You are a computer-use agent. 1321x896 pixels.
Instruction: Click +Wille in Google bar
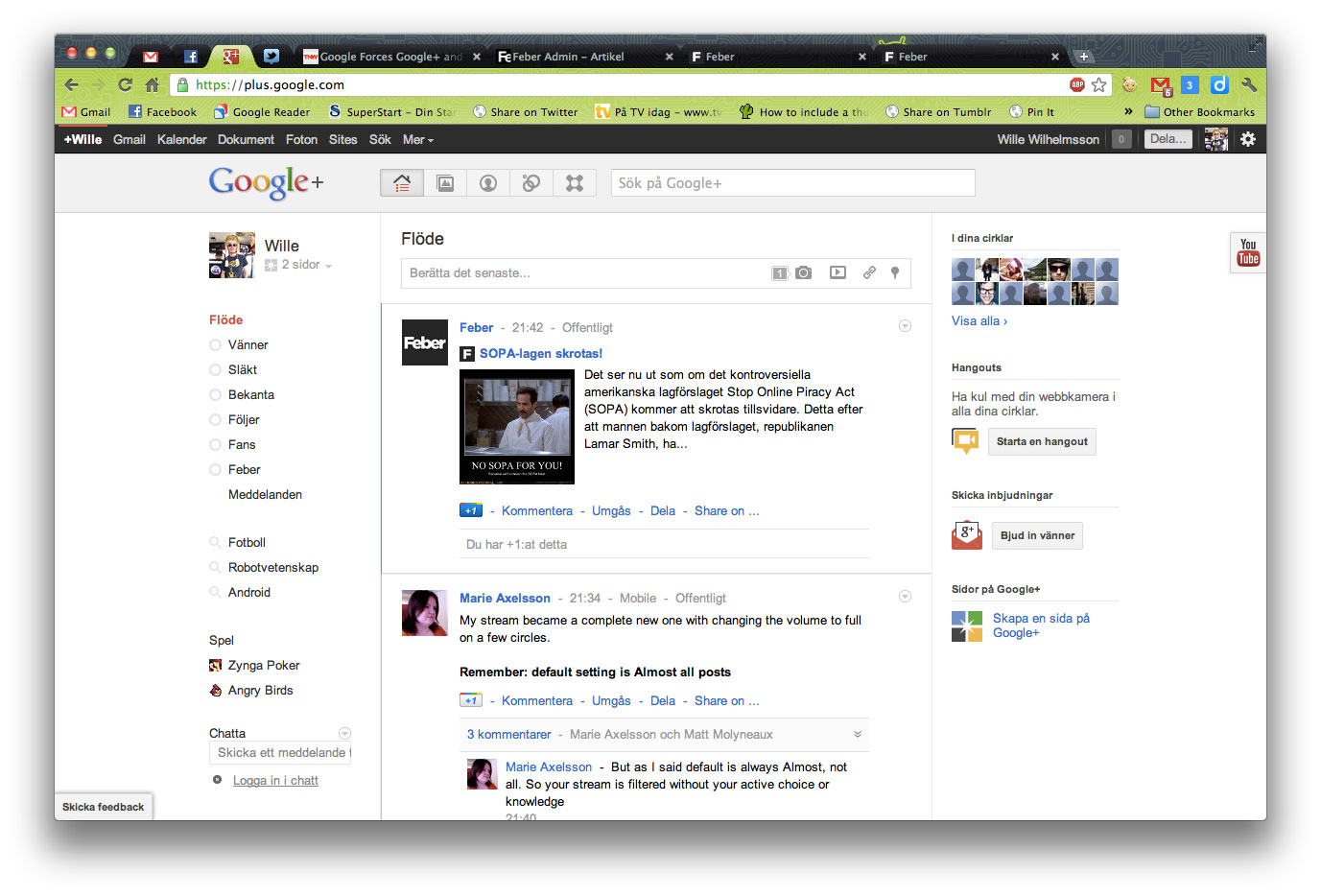pyautogui.click(x=83, y=139)
